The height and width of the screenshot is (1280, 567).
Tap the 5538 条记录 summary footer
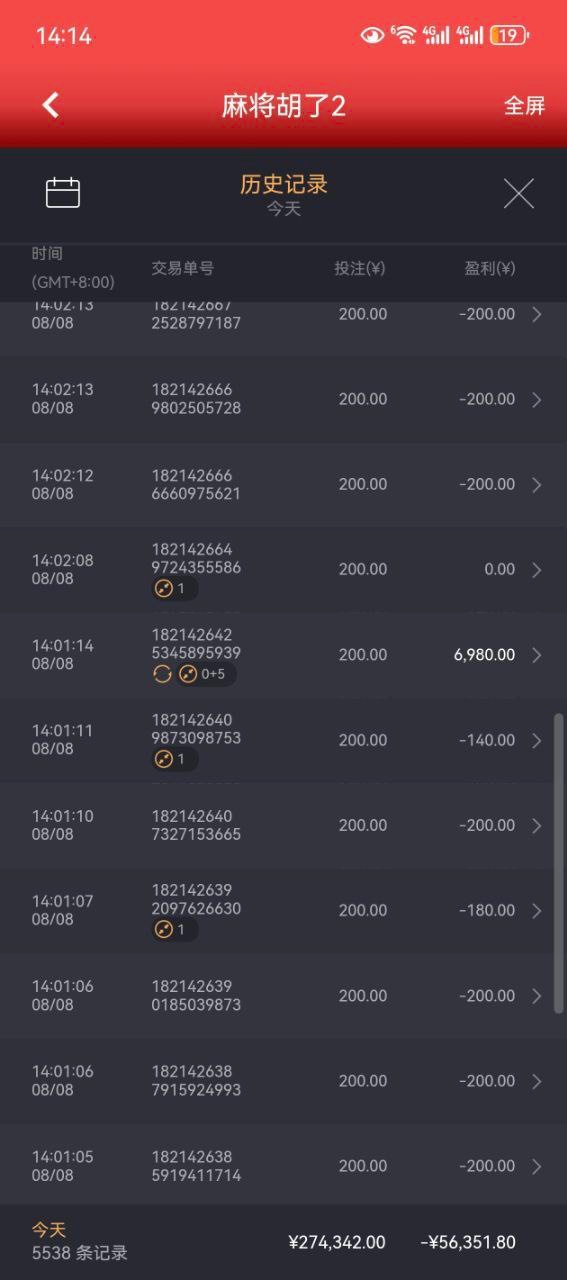point(80,1253)
